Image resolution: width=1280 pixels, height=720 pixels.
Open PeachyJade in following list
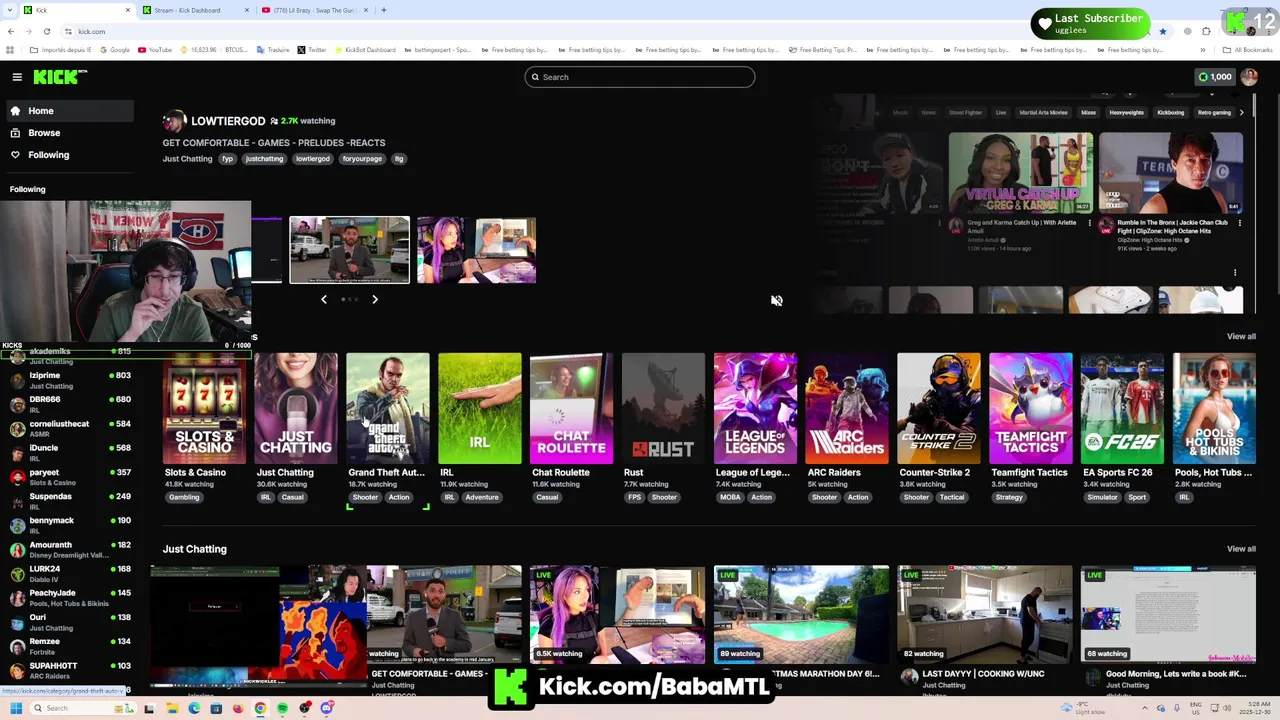click(70, 597)
